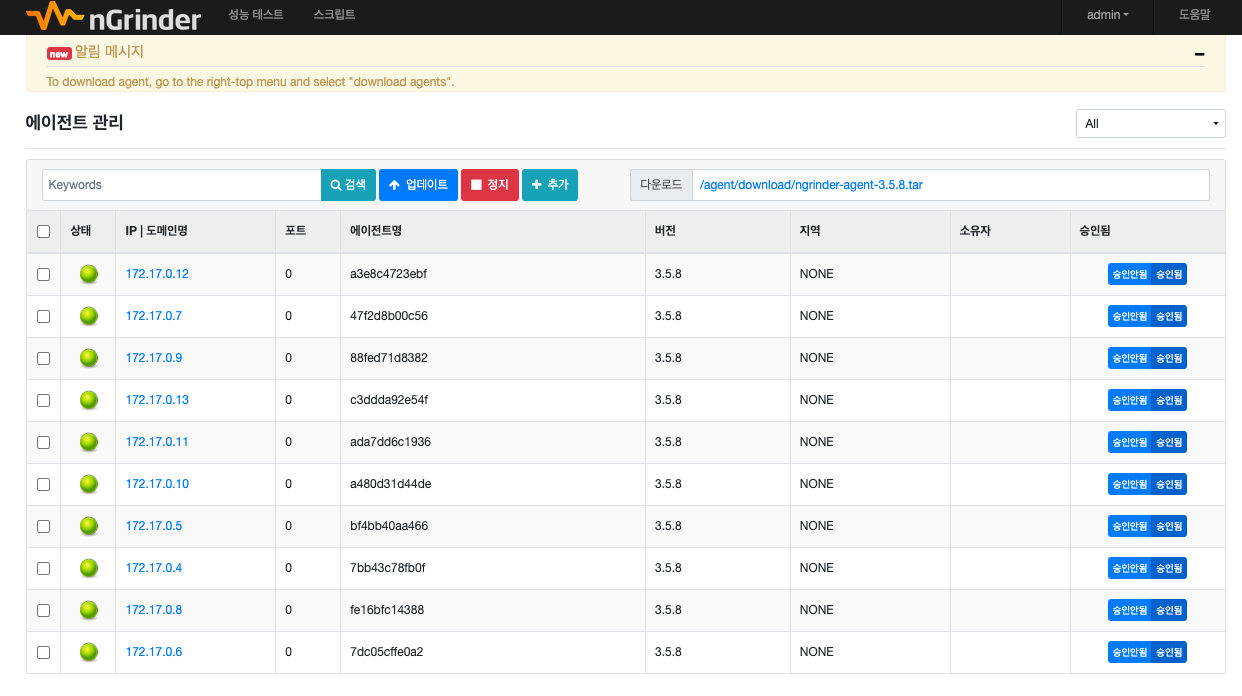Collapse the 알림 메시지 panel with minus icon
The image size is (1242, 696).
pyautogui.click(x=1199, y=55)
